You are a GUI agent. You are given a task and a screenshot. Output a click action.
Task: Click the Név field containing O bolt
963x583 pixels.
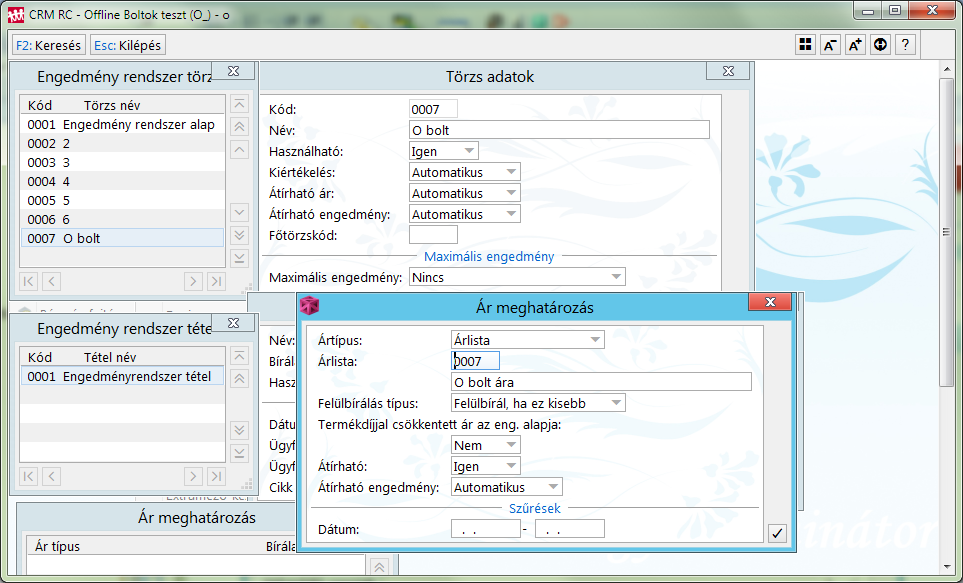click(559, 130)
